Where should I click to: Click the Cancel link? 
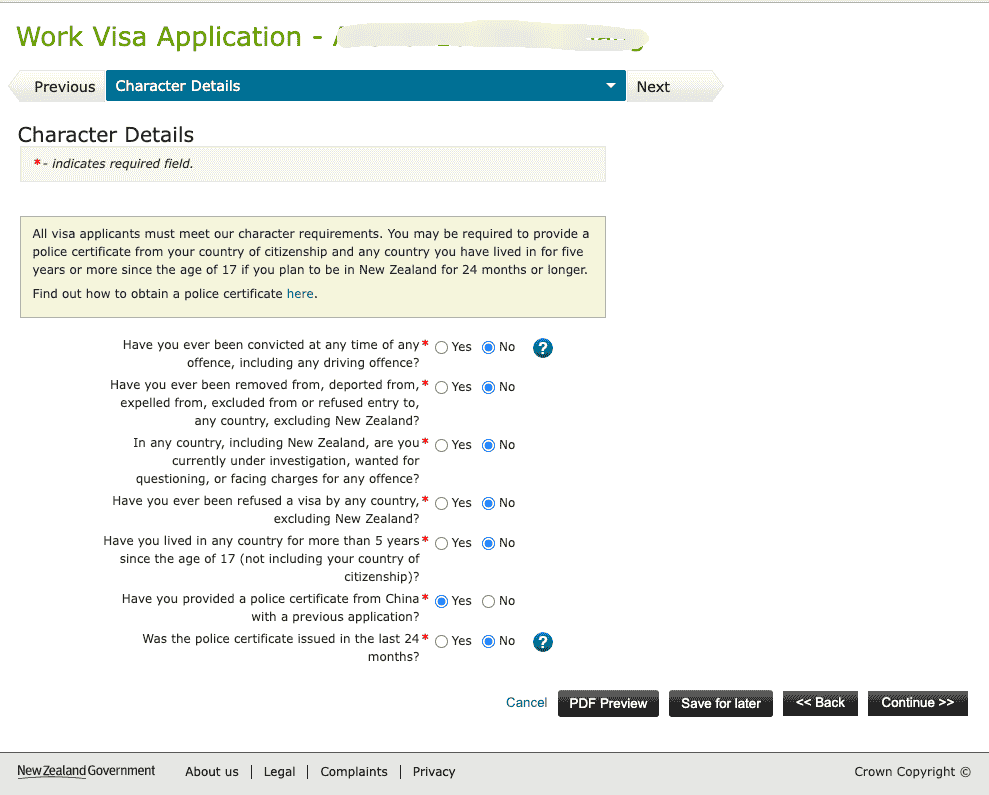(x=526, y=703)
